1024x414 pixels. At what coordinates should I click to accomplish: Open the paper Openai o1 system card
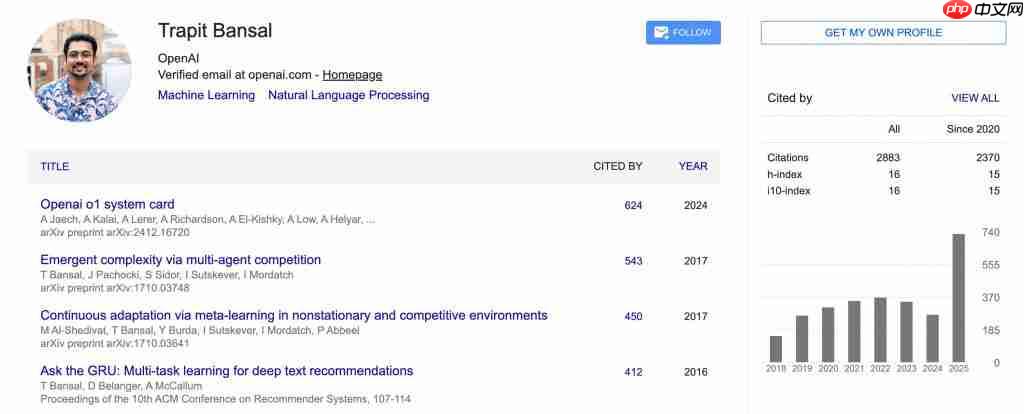[x=108, y=204]
